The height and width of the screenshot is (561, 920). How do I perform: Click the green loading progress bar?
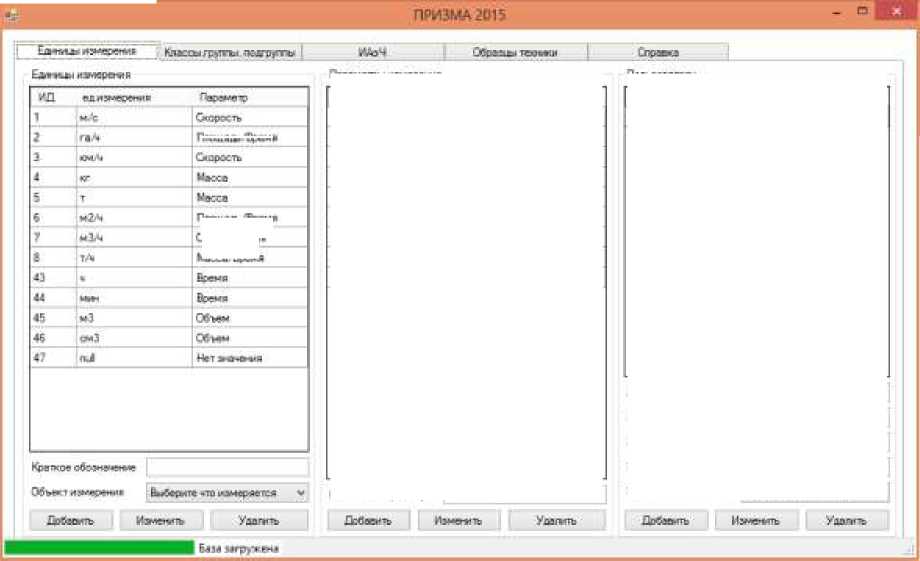click(99, 548)
